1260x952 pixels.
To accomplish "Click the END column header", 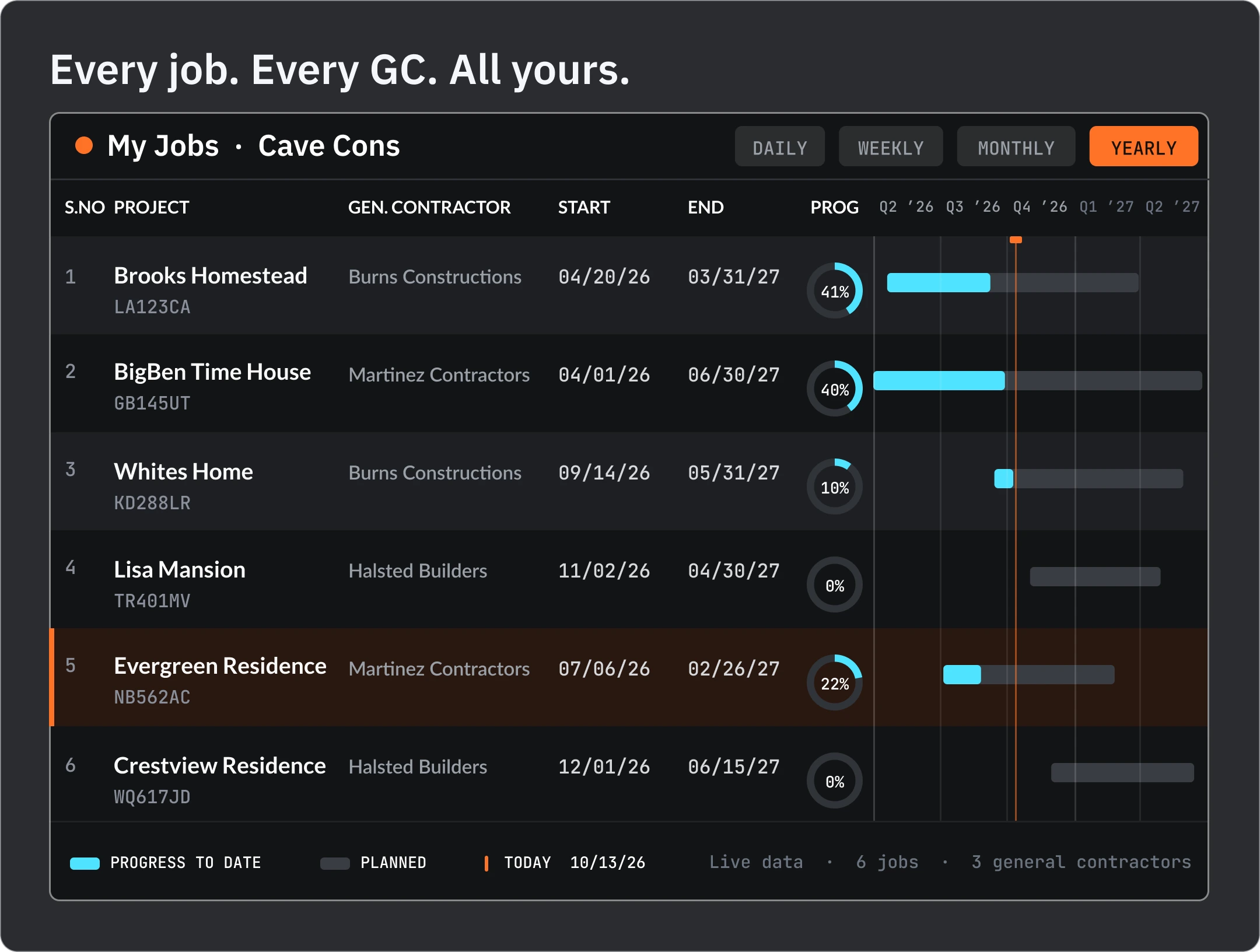I will [706, 207].
